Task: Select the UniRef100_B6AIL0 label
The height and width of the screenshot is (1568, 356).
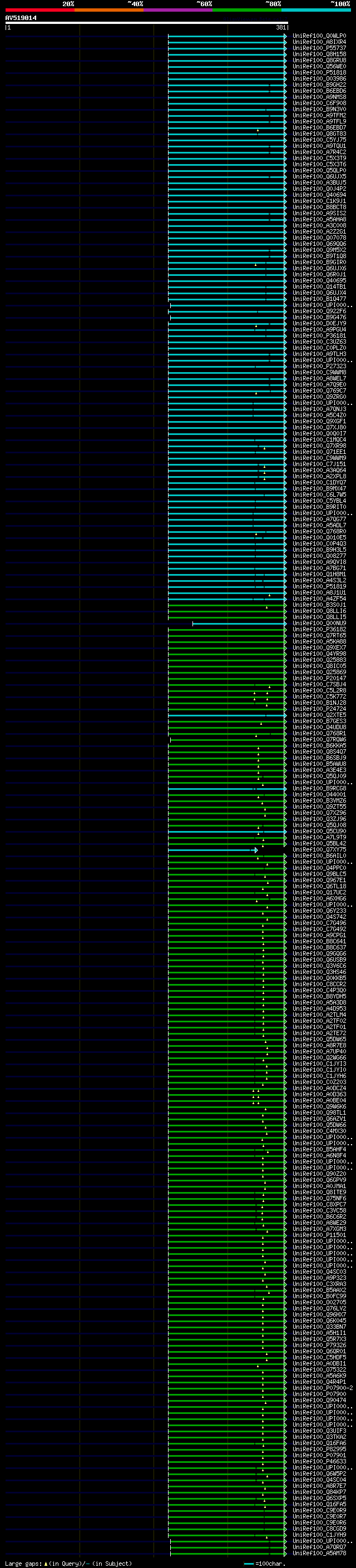Action: coord(319,856)
